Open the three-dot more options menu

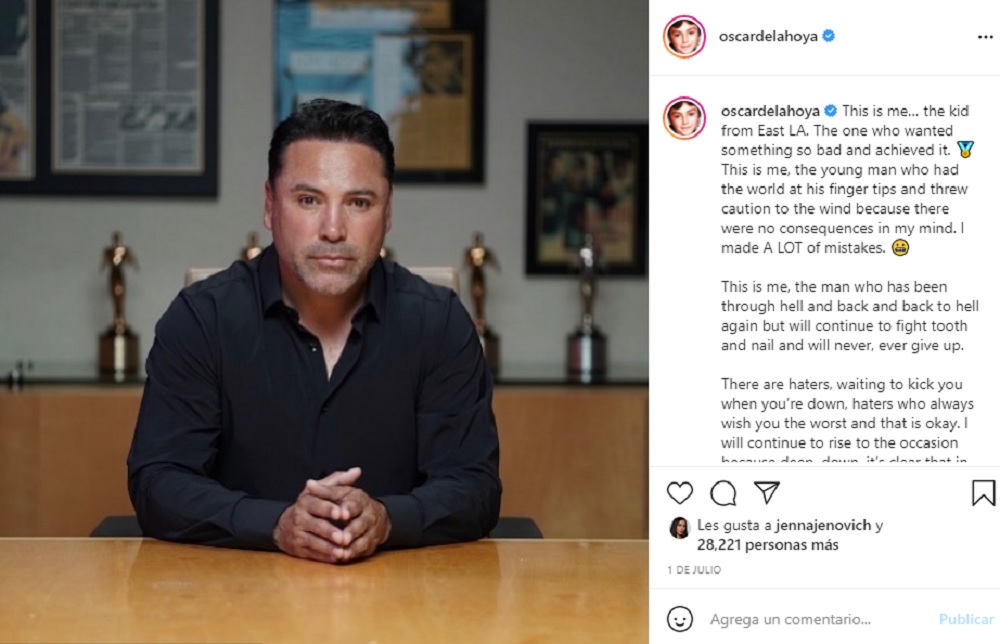985,37
